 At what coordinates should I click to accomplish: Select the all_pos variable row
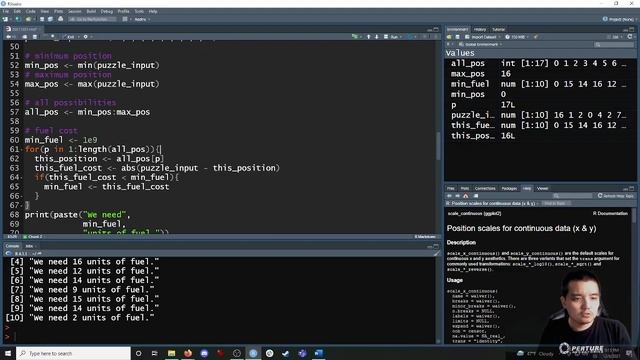click(540, 63)
